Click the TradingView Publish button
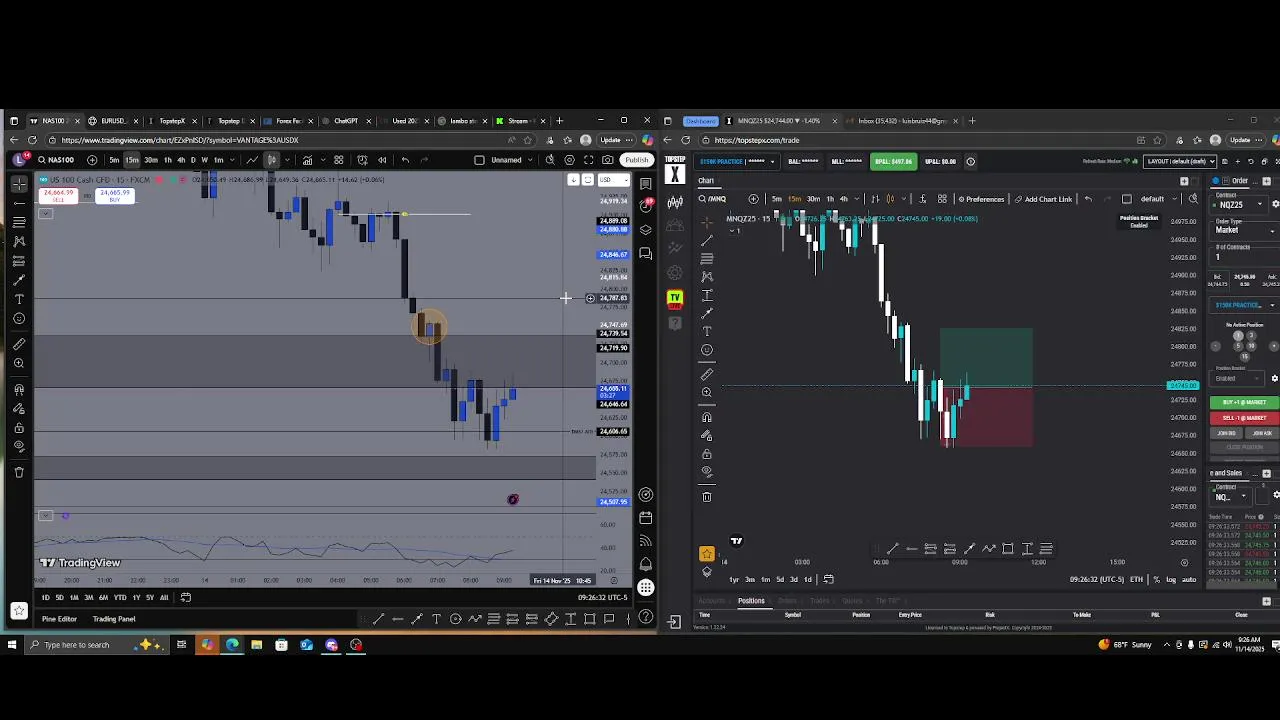 [x=636, y=160]
